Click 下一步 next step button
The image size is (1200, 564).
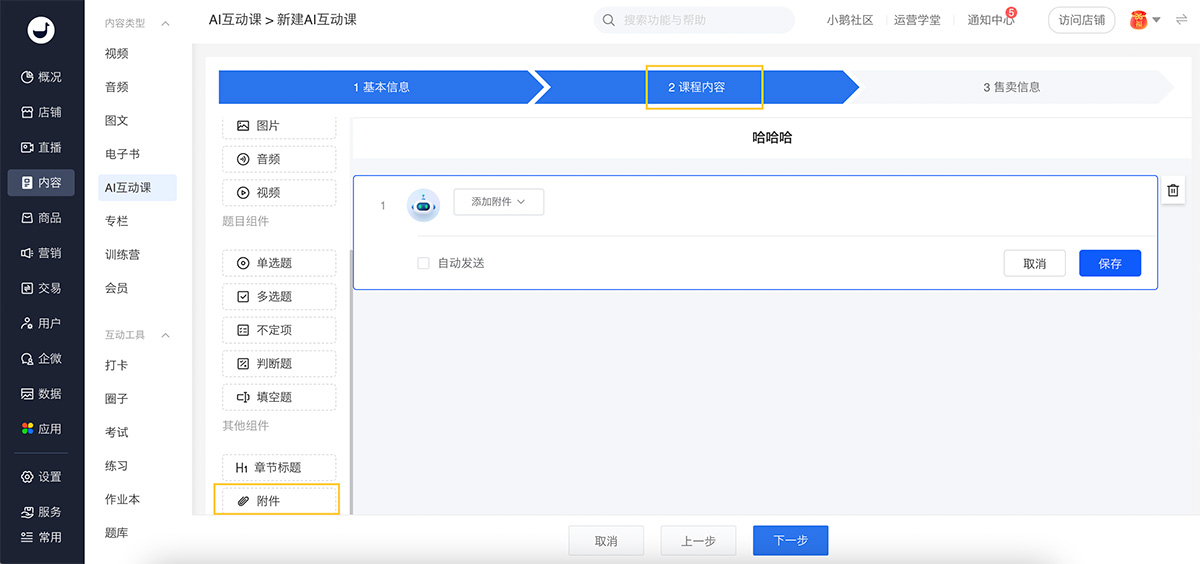790,541
